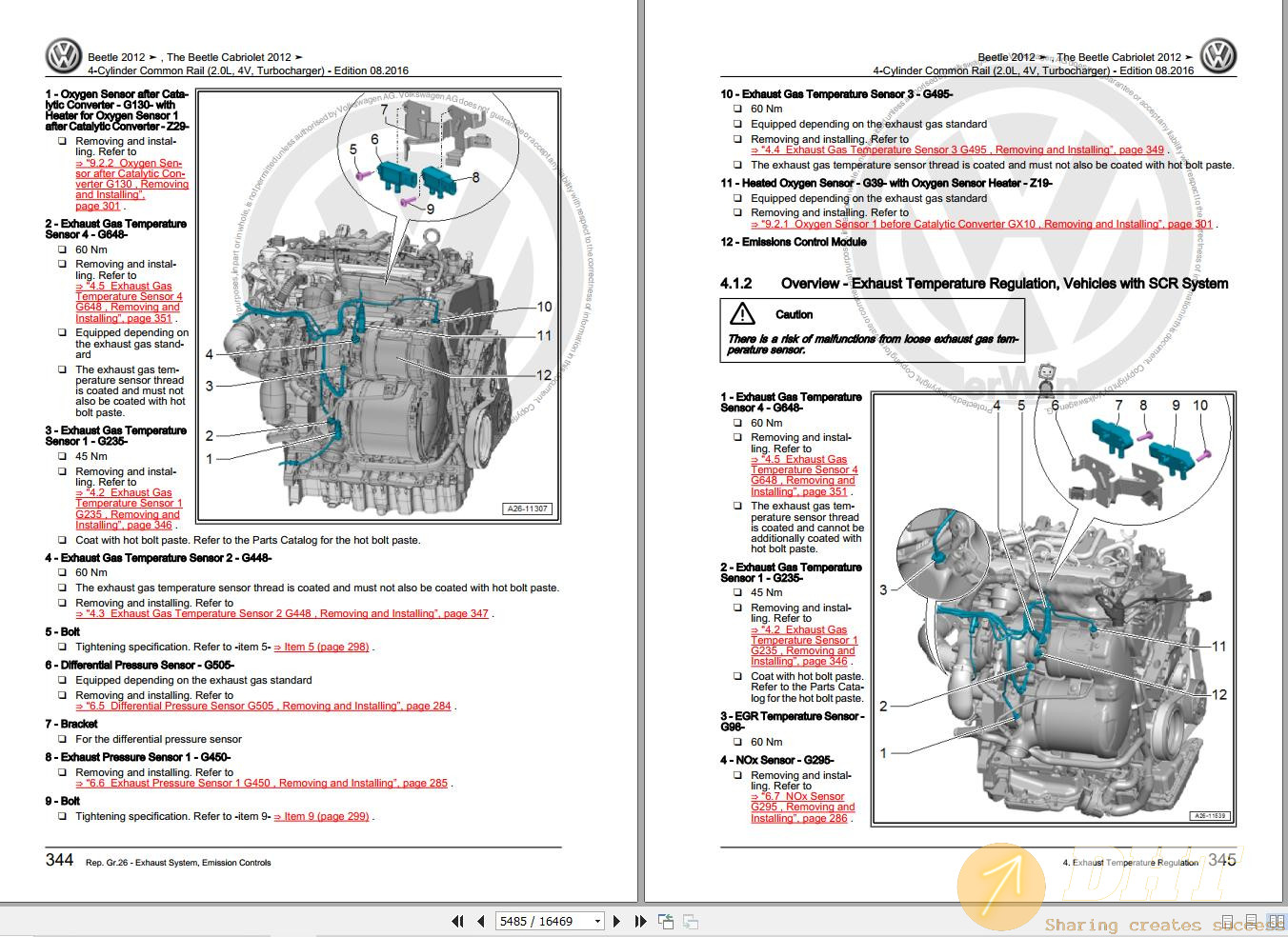
Task: Click item heading 6 - Differential Pressure Sensor - G505-
Action: (139, 665)
